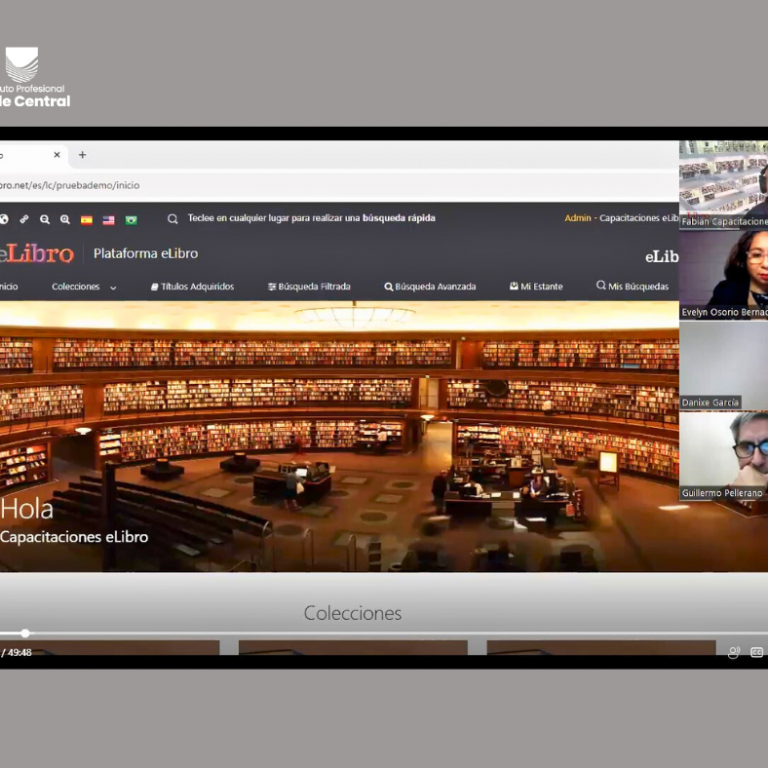Click the globe icon in top toolbar
This screenshot has height=768, width=768.
(x=4, y=219)
